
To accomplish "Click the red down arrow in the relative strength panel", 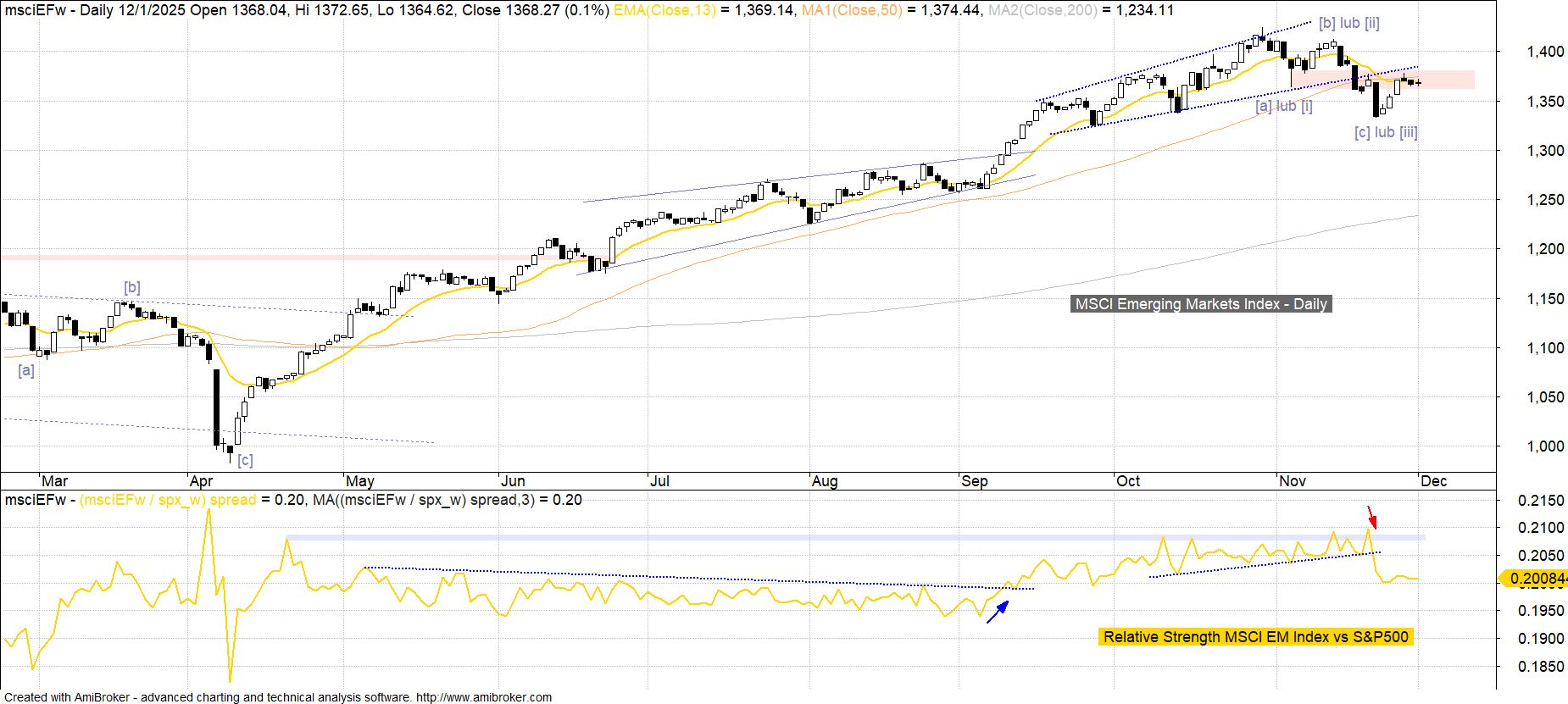I will pos(1371,517).
